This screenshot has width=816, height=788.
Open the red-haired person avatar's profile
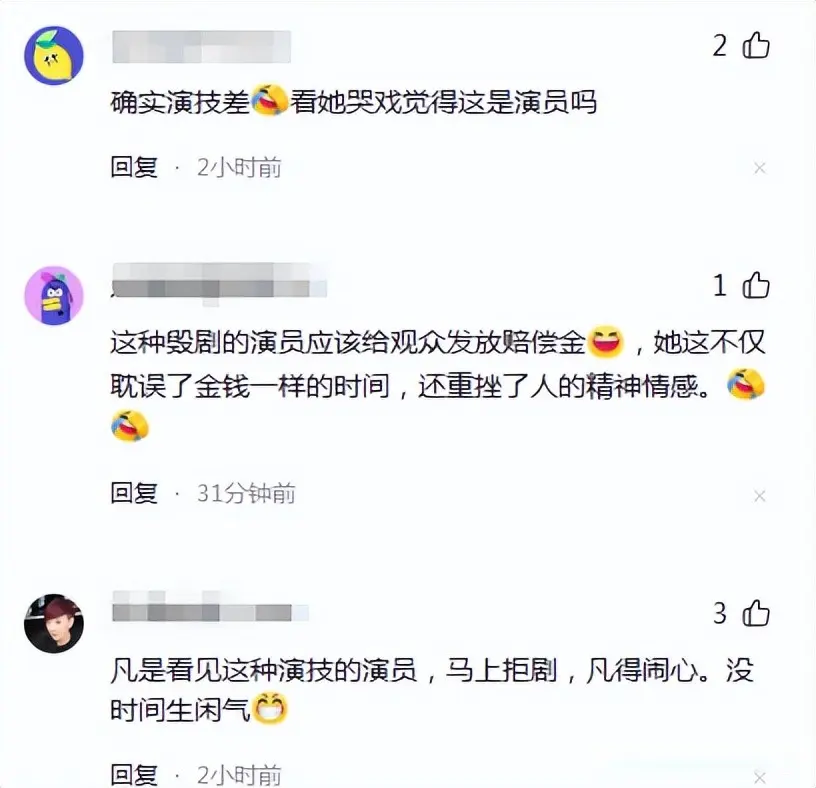(54, 623)
